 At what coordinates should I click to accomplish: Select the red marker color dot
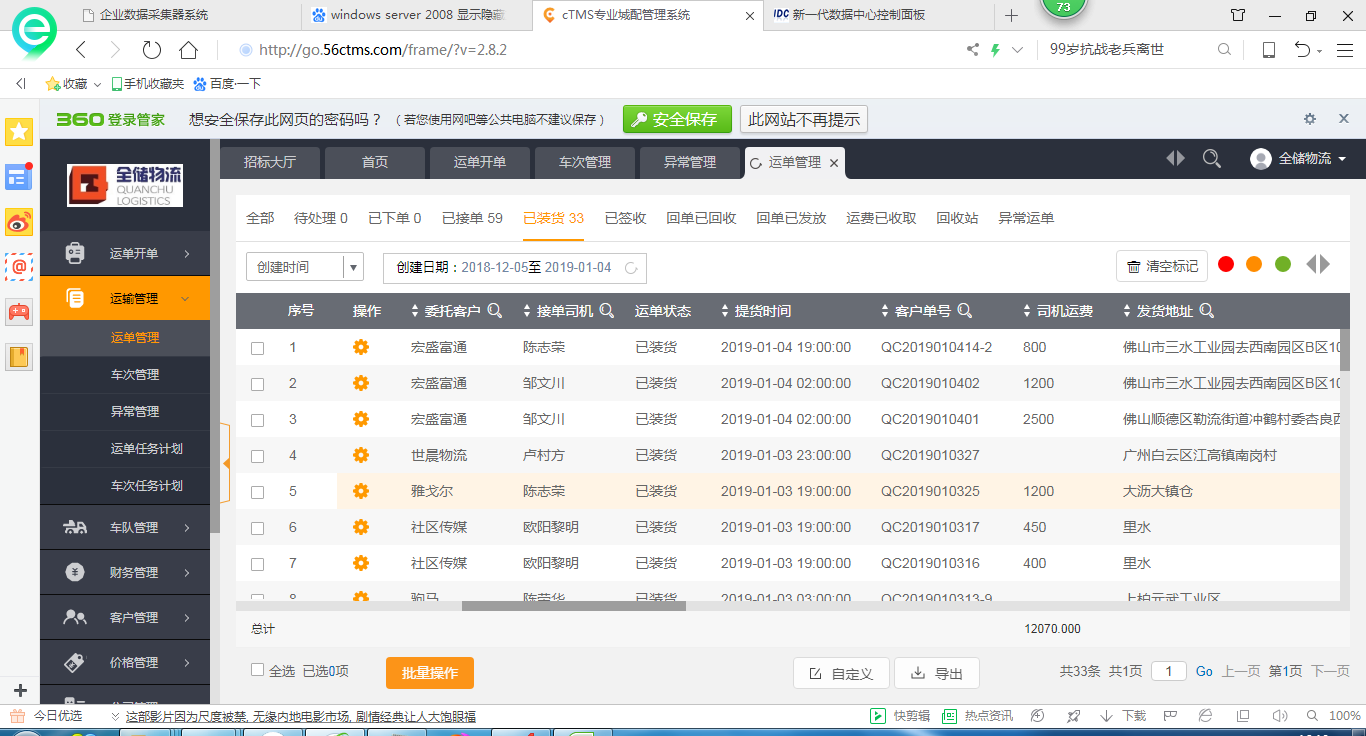pos(1226,264)
